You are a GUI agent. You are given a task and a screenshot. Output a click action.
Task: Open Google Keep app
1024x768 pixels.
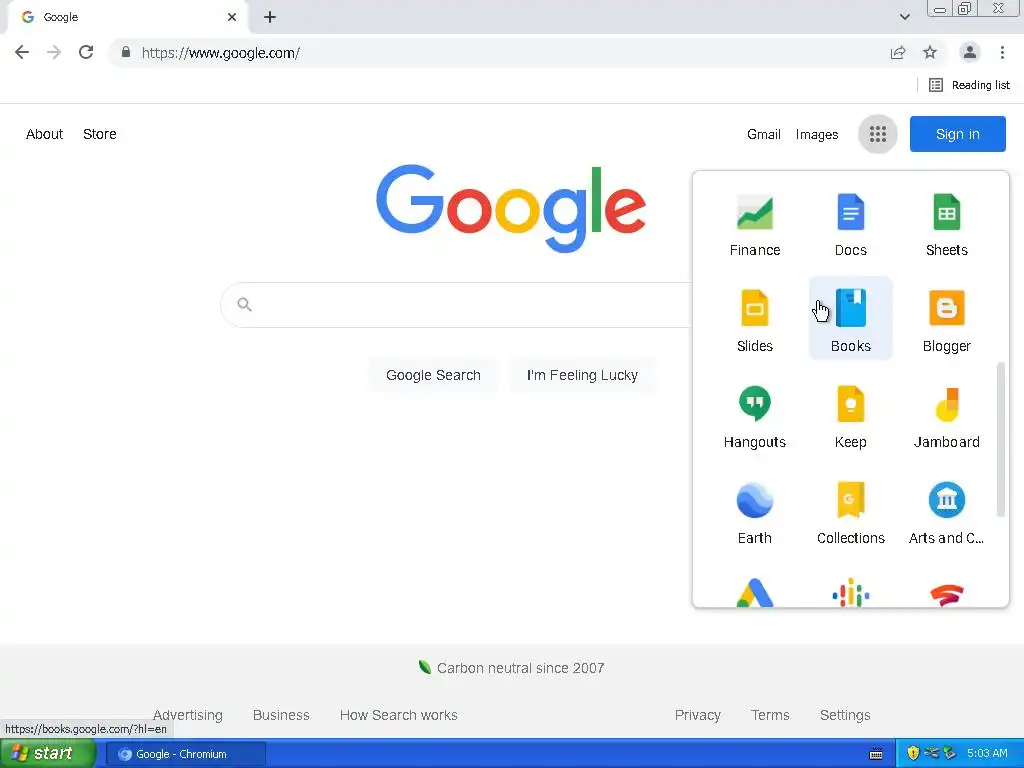850,416
